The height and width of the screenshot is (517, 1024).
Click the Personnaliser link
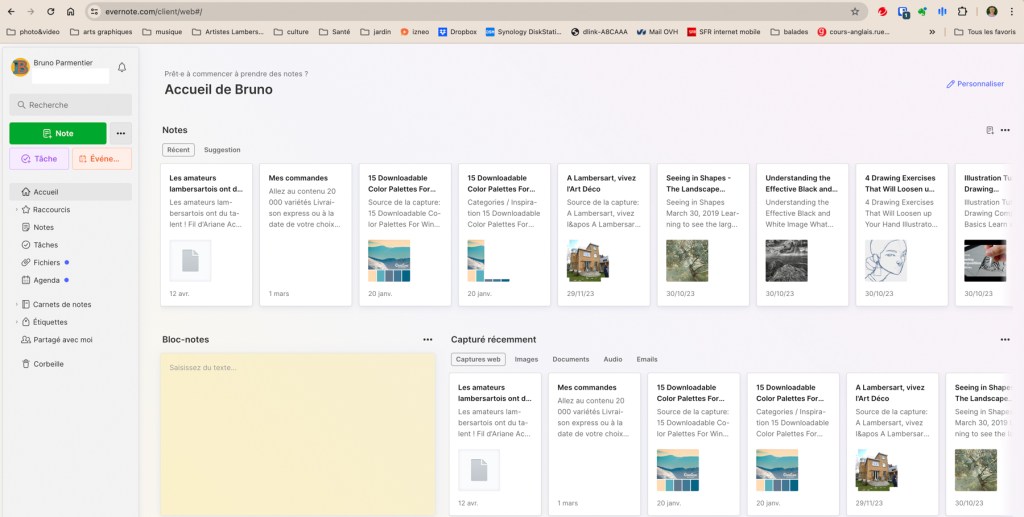(975, 84)
